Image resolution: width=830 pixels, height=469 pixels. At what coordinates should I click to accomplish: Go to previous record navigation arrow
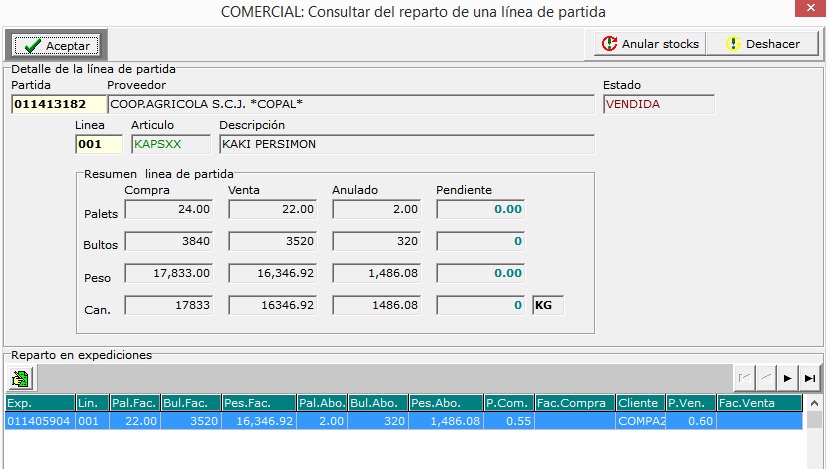[x=766, y=378]
